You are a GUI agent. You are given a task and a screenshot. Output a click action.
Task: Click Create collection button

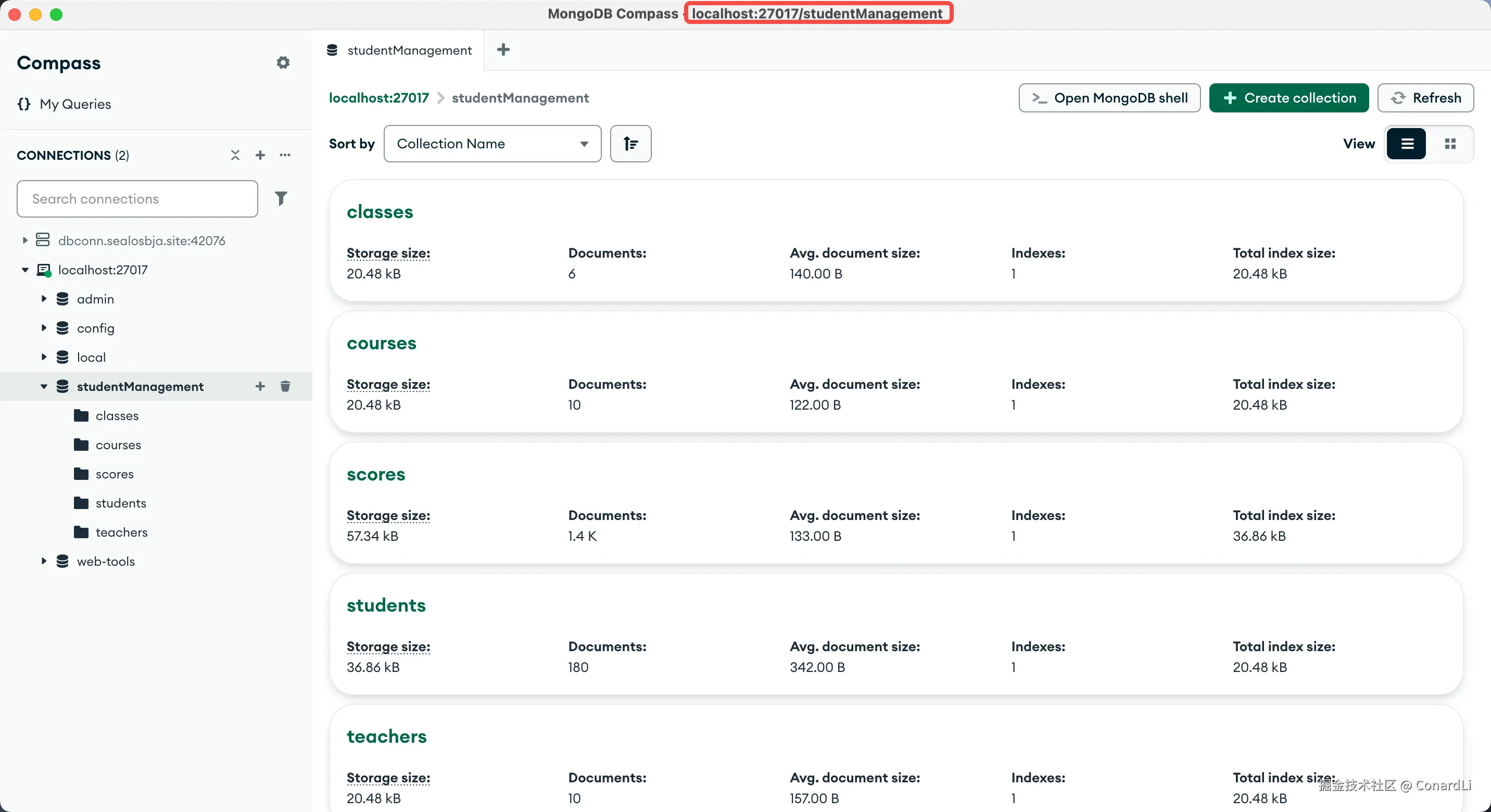click(x=1288, y=98)
